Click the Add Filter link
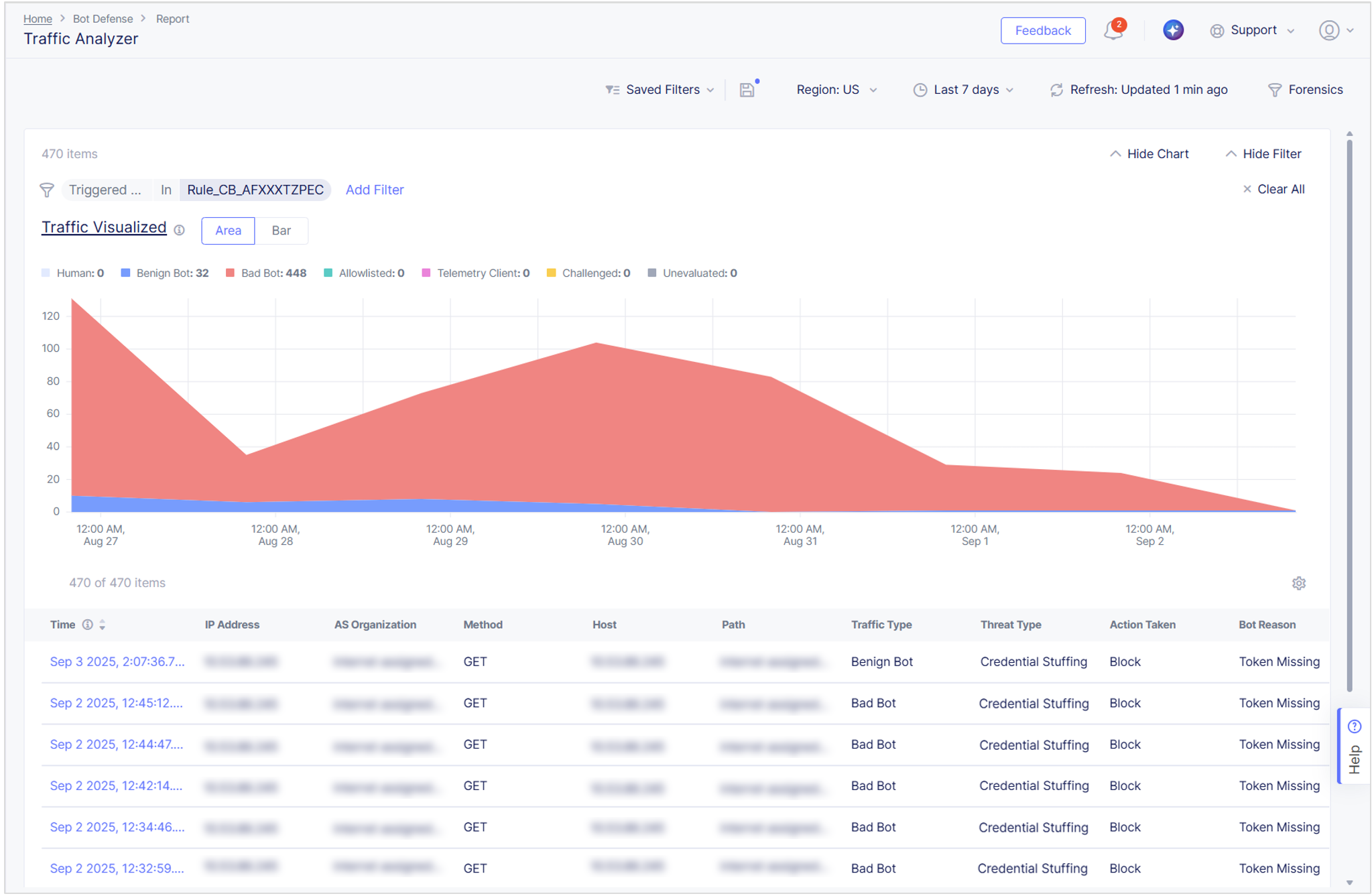This screenshot has width=1372, height=896. (374, 190)
